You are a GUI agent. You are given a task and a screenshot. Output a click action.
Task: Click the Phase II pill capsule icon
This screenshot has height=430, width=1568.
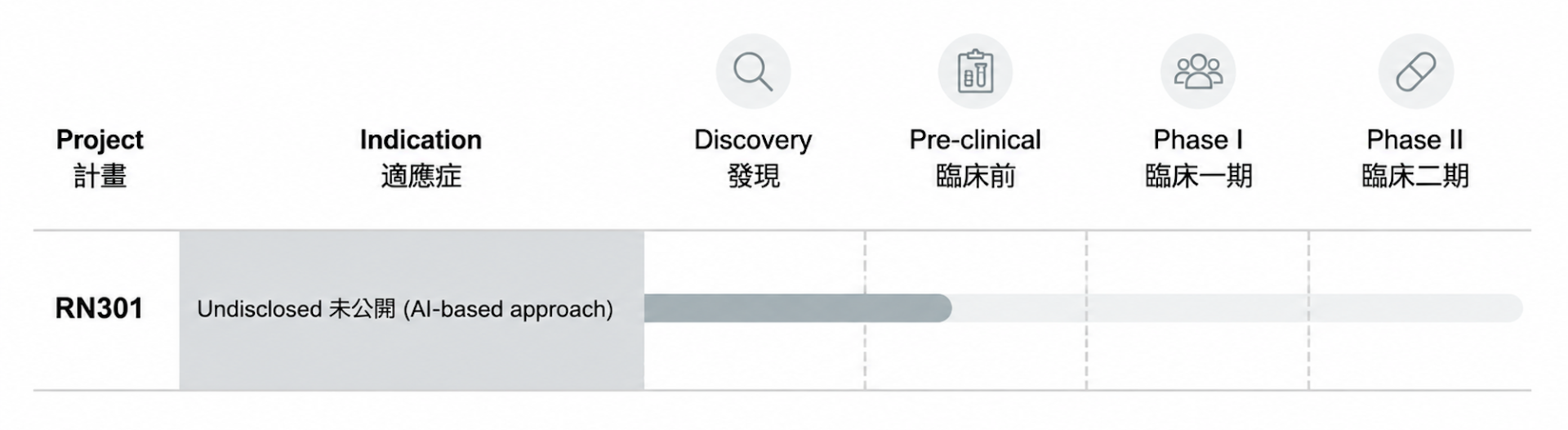pos(1416,71)
